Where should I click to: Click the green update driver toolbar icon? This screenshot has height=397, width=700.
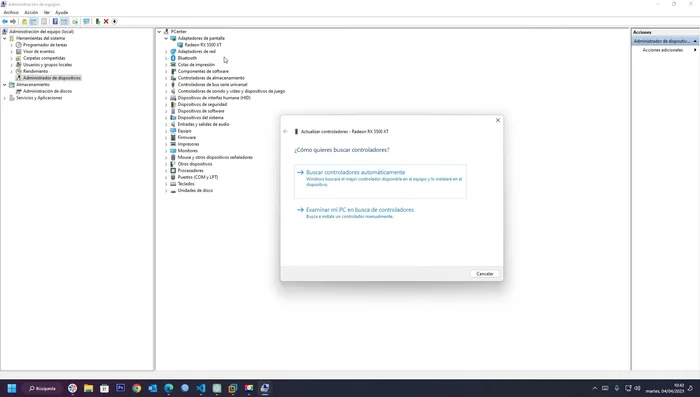pyautogui.click(x=98, y=21)
